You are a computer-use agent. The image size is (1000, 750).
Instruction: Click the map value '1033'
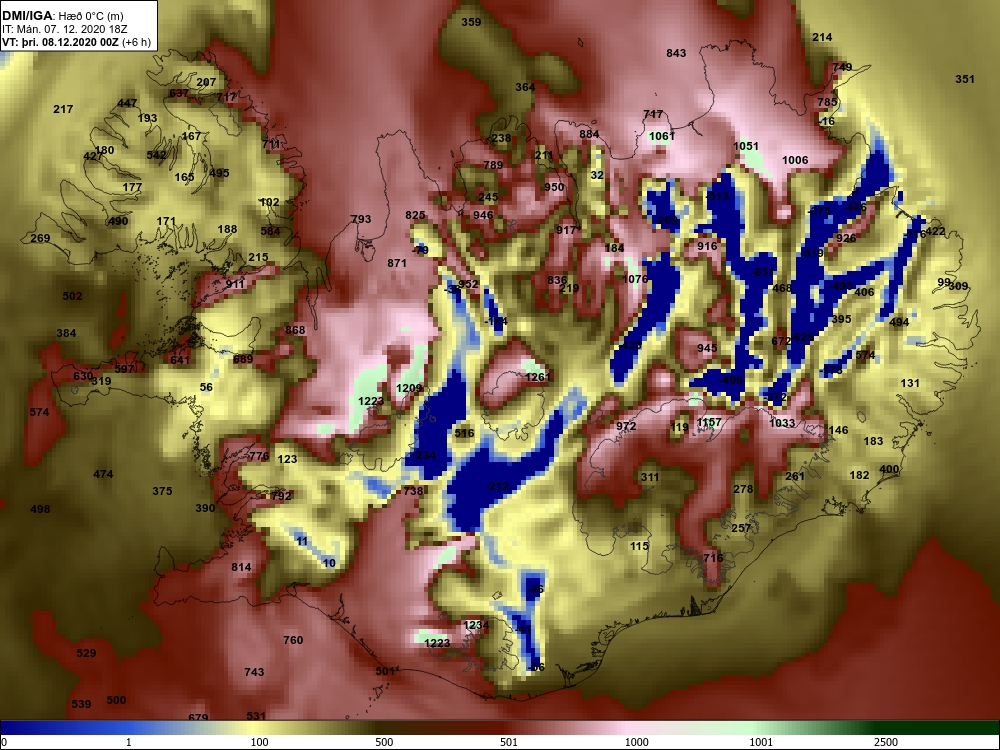pyautogui.click(x=782, y=423)
